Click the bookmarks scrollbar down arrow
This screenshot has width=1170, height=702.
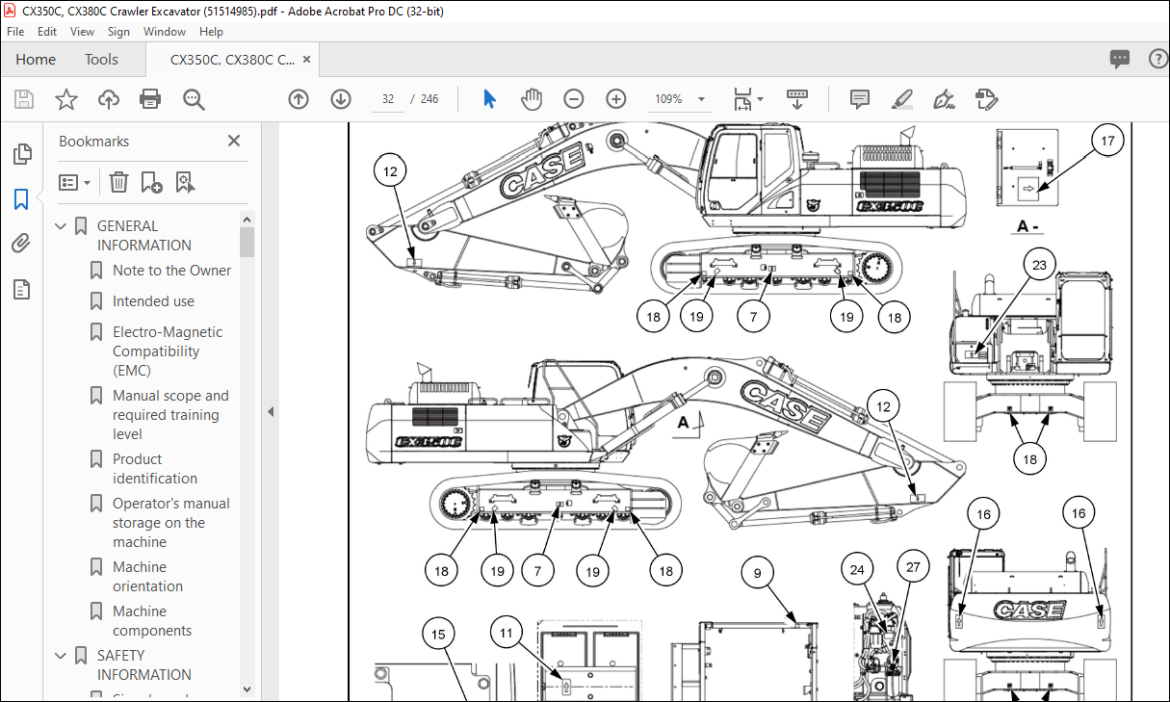[247, 690]
